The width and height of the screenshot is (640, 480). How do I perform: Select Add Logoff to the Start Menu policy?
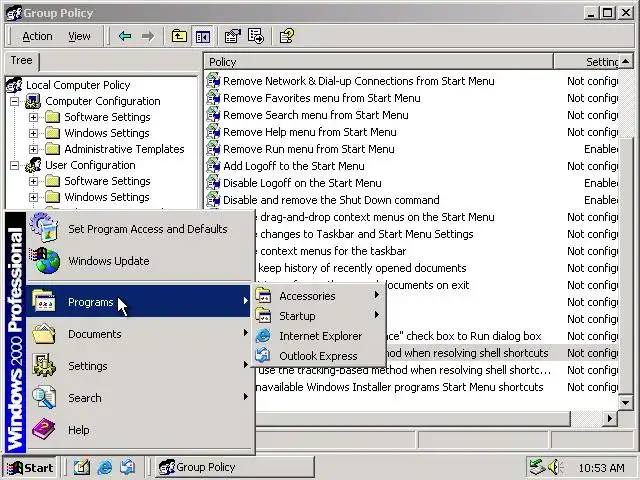coord(293,166)
